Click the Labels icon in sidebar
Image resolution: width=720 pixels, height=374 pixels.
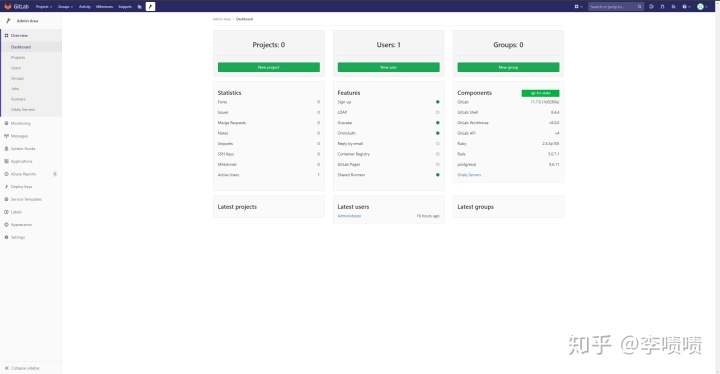(x=6, y=212)
